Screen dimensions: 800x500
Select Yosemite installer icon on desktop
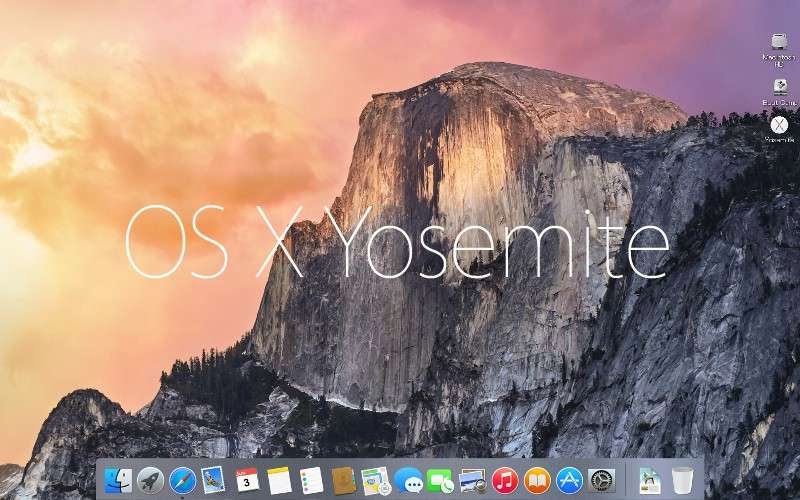click(x=778, y=125)
